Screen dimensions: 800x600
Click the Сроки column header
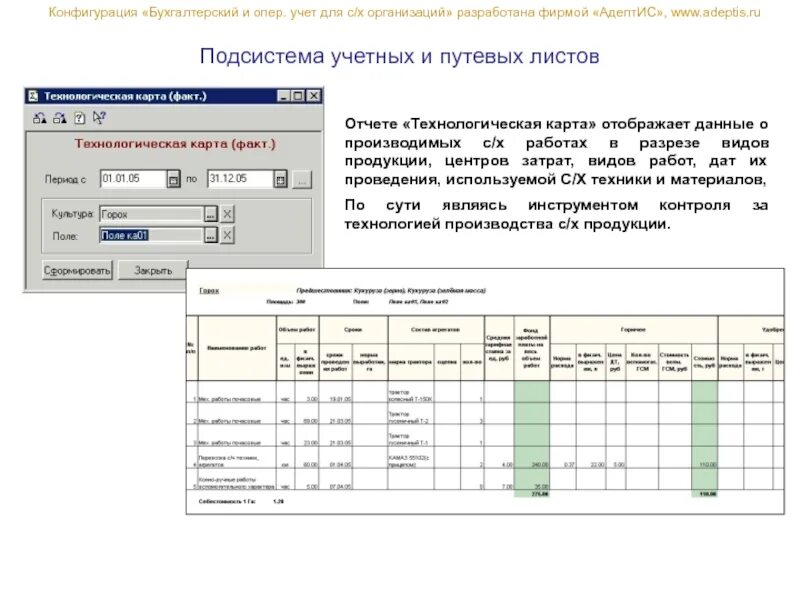click(353, 330)
